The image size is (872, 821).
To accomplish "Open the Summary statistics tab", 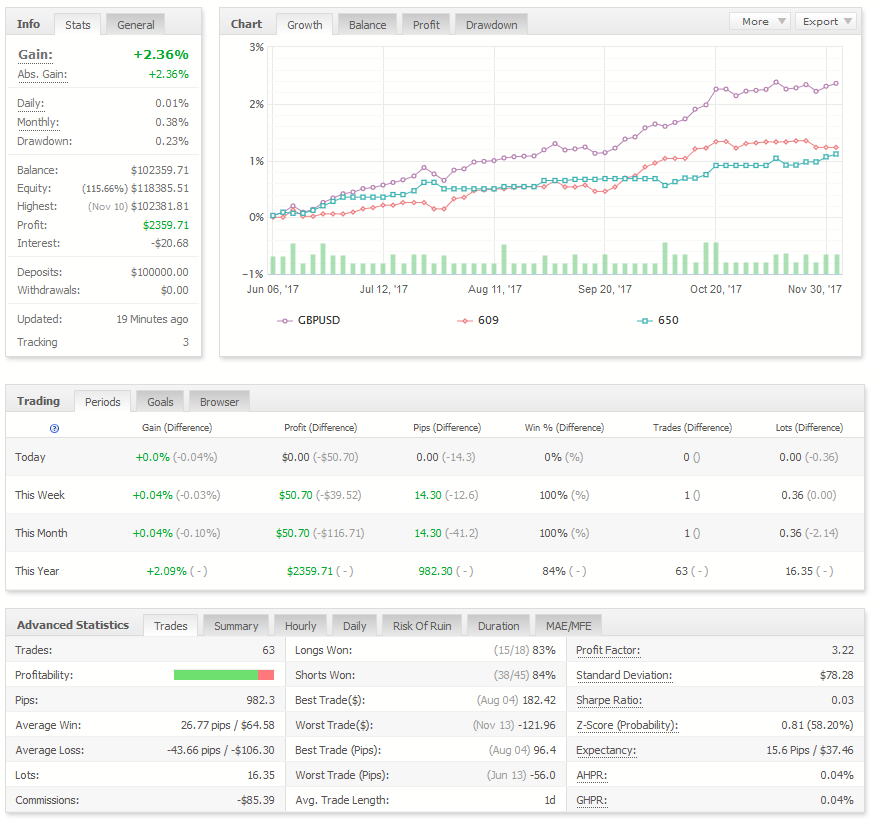I will click(236, 626).
